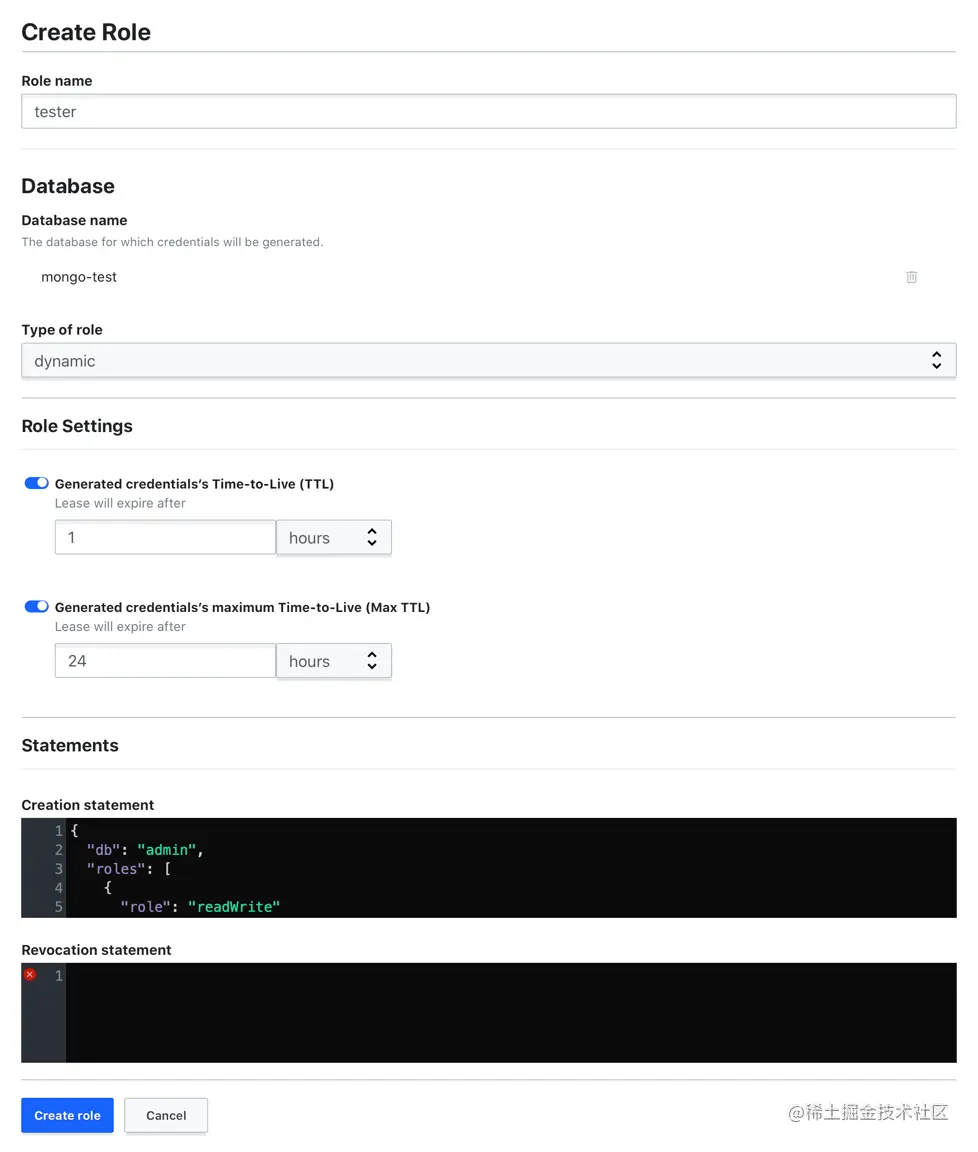Click the Generated credentials's Time-to-Live (TTL) label

tap(194, 484)
